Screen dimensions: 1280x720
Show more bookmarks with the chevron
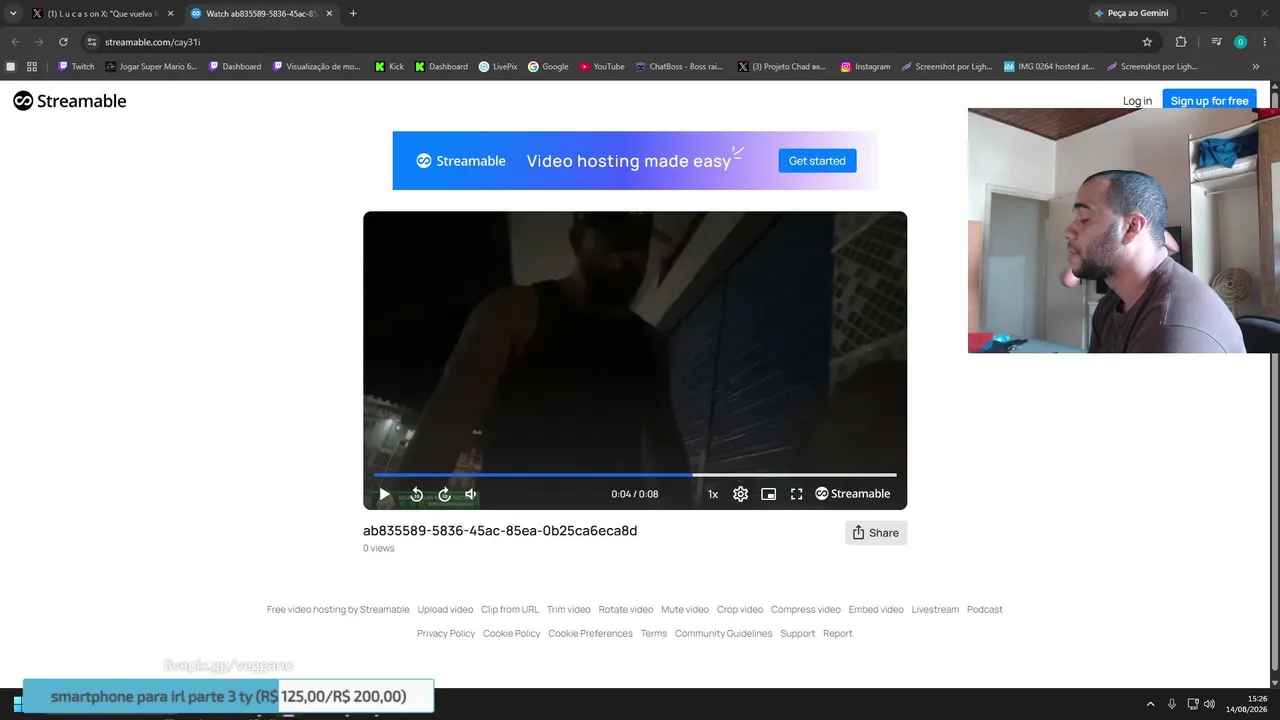[1256, 67]
